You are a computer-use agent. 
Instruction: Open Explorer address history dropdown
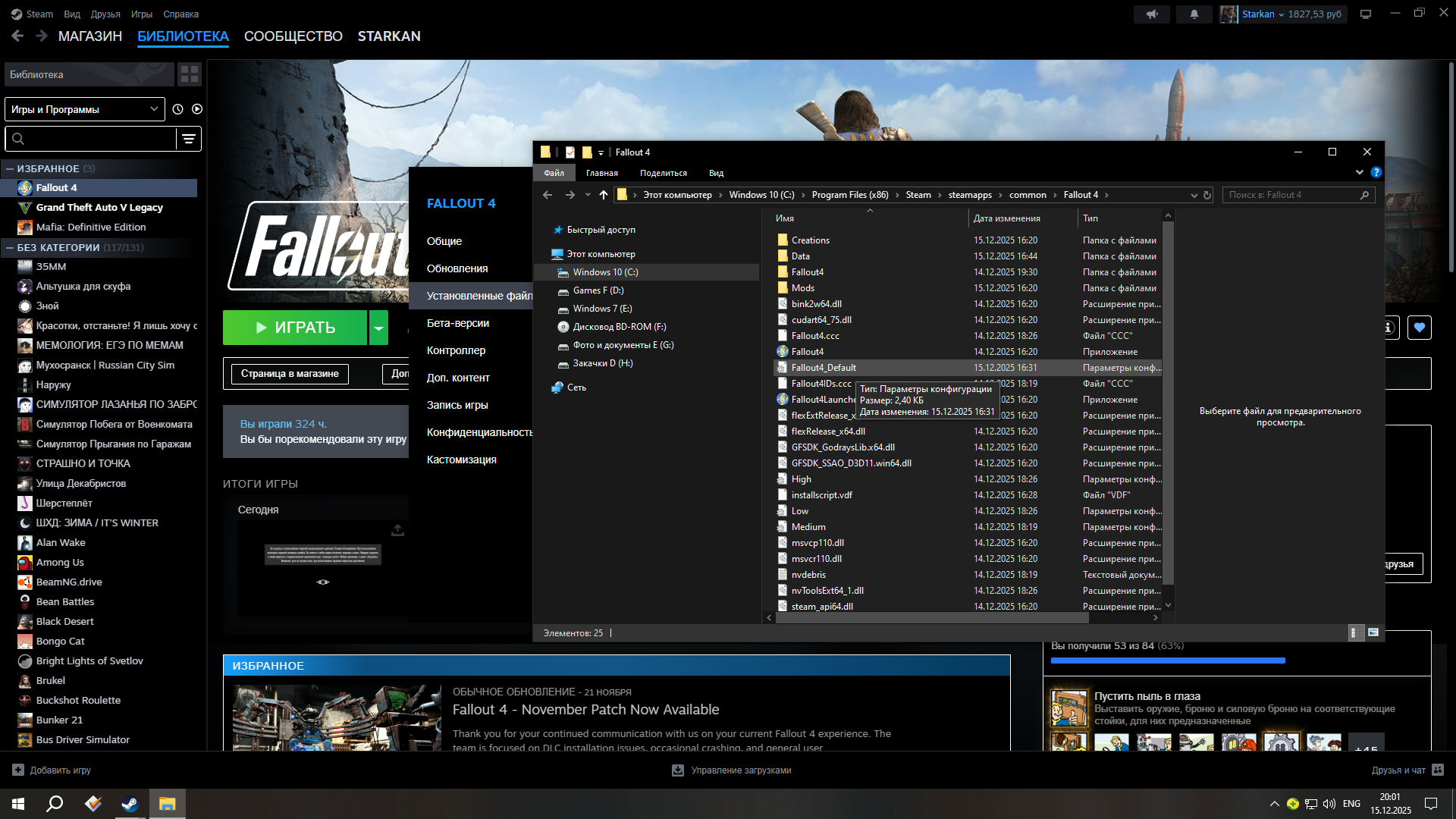[x=1194, y=195]
